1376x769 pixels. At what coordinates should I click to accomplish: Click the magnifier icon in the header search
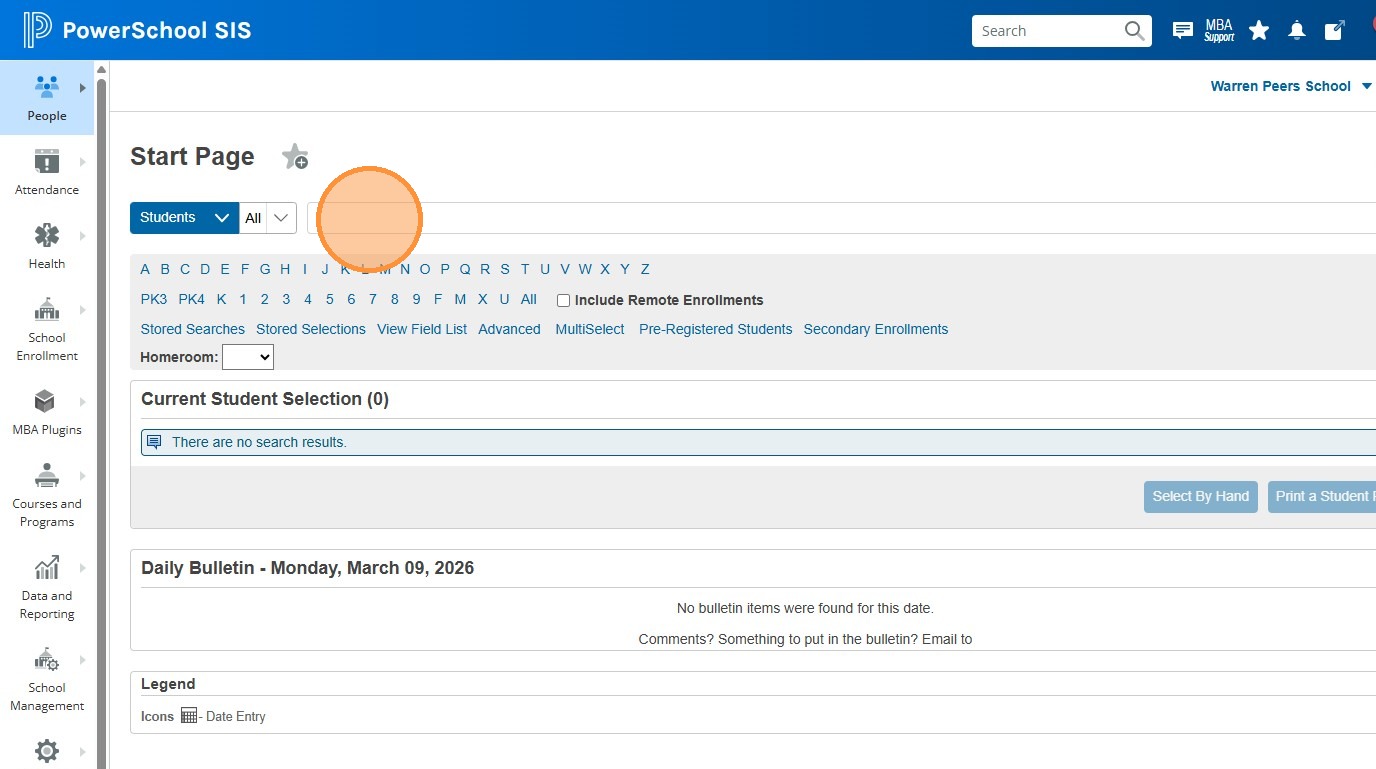click(x=1134, y=31)
